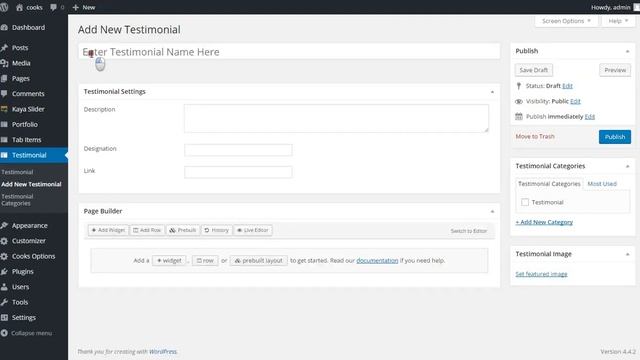
Task: Open the Page Builder documentation link
Action: tap(377, 260)
